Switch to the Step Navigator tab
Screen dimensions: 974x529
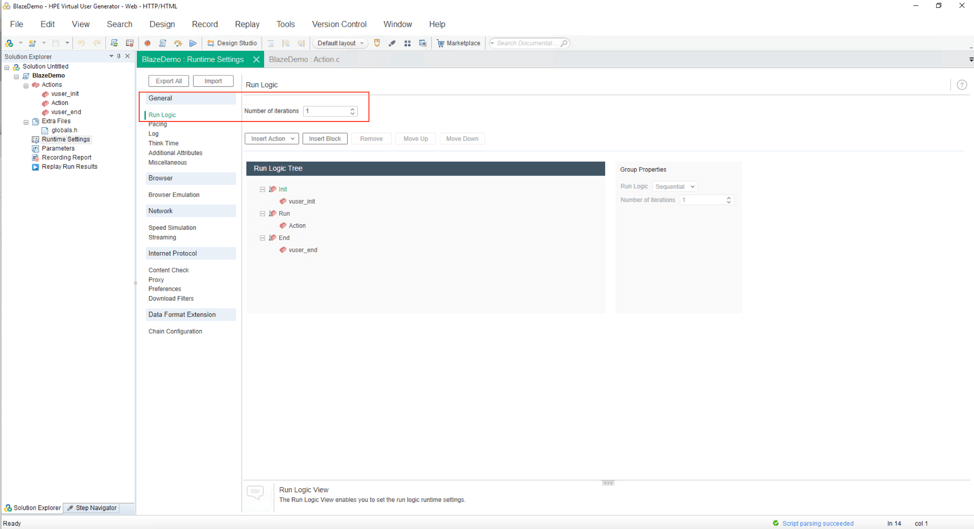[x=92, y=508]
